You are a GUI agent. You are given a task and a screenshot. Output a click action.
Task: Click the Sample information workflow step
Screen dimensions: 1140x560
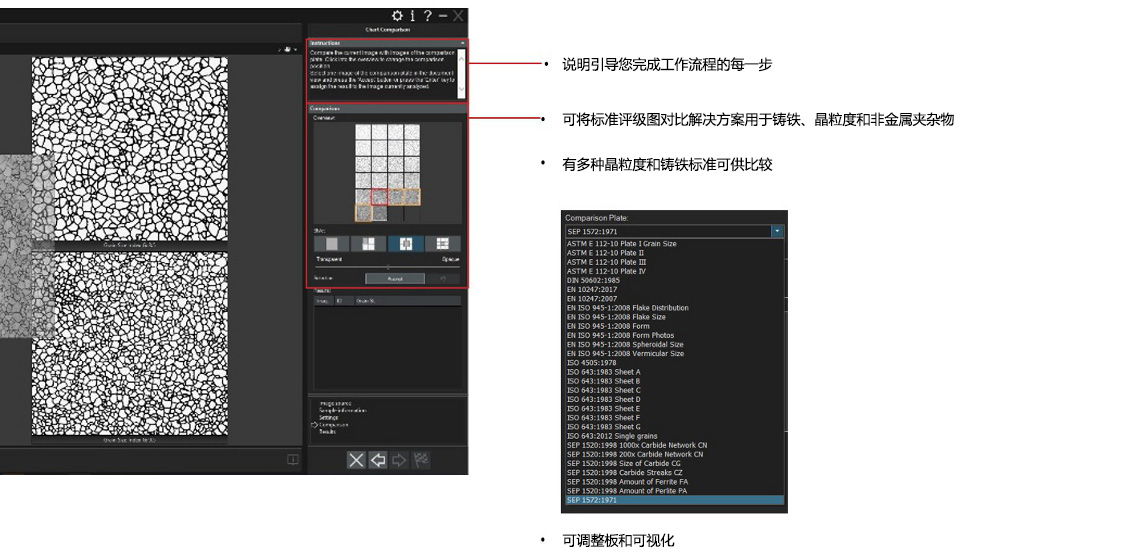click(x=342, y=410)
